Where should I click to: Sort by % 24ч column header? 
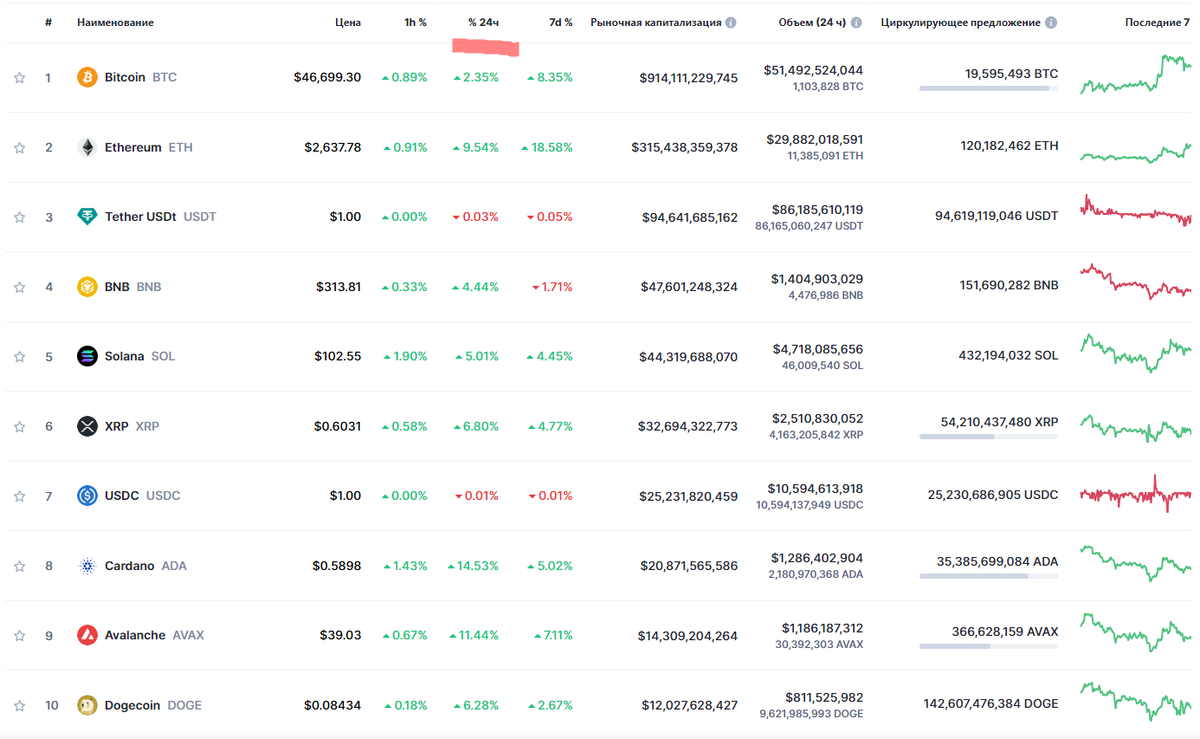tap(483, 22)
